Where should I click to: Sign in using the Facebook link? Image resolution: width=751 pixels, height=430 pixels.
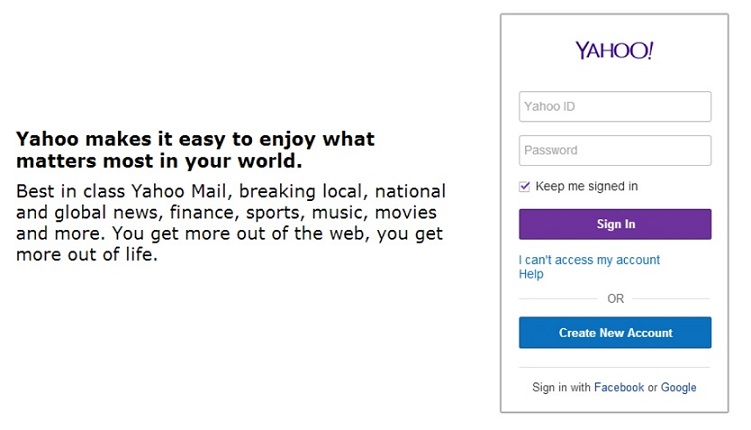[619, 387]
